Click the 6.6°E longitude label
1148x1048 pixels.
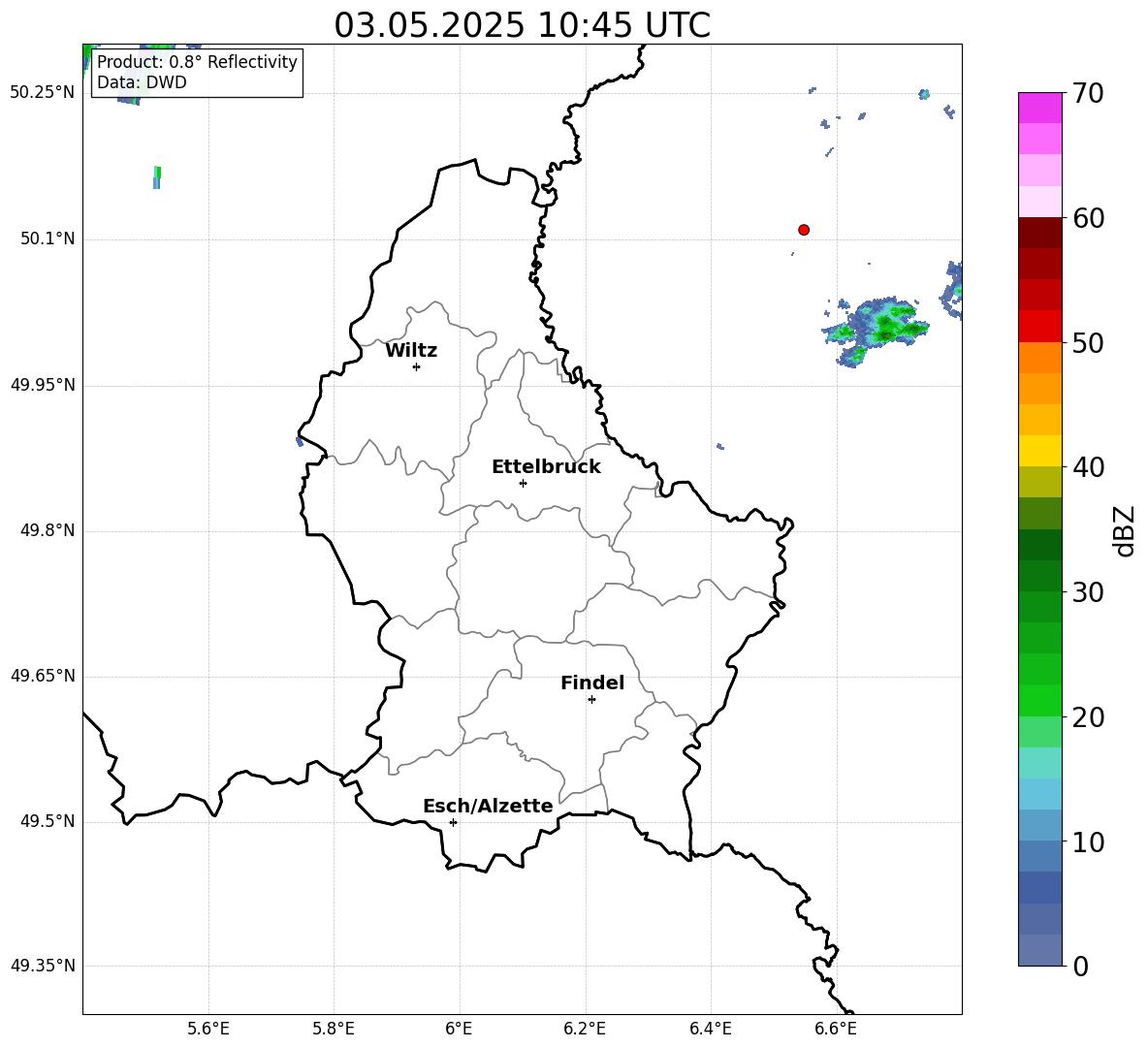tap(836, 1029)
